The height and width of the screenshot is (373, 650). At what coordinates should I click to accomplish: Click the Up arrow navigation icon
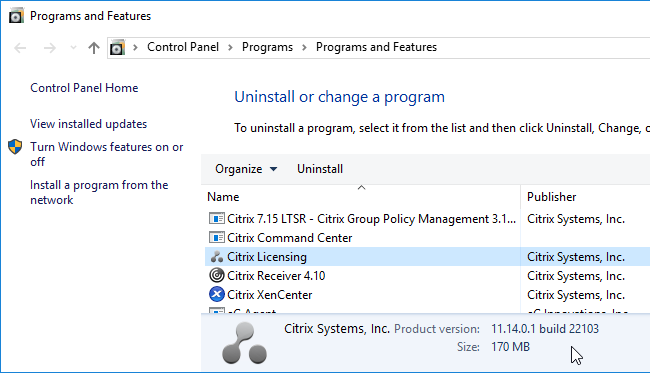pos(94,48)
